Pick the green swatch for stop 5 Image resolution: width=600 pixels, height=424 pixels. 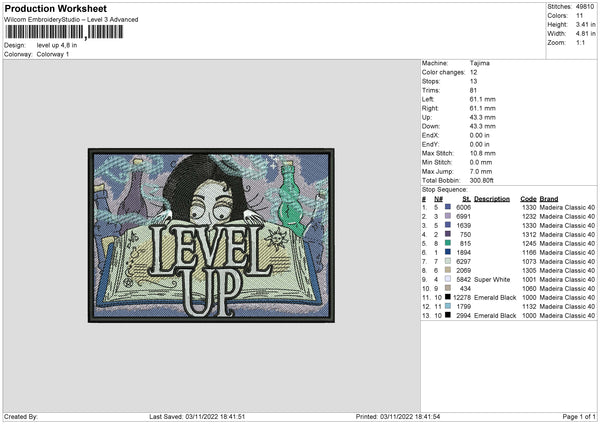tap(448, 243)
